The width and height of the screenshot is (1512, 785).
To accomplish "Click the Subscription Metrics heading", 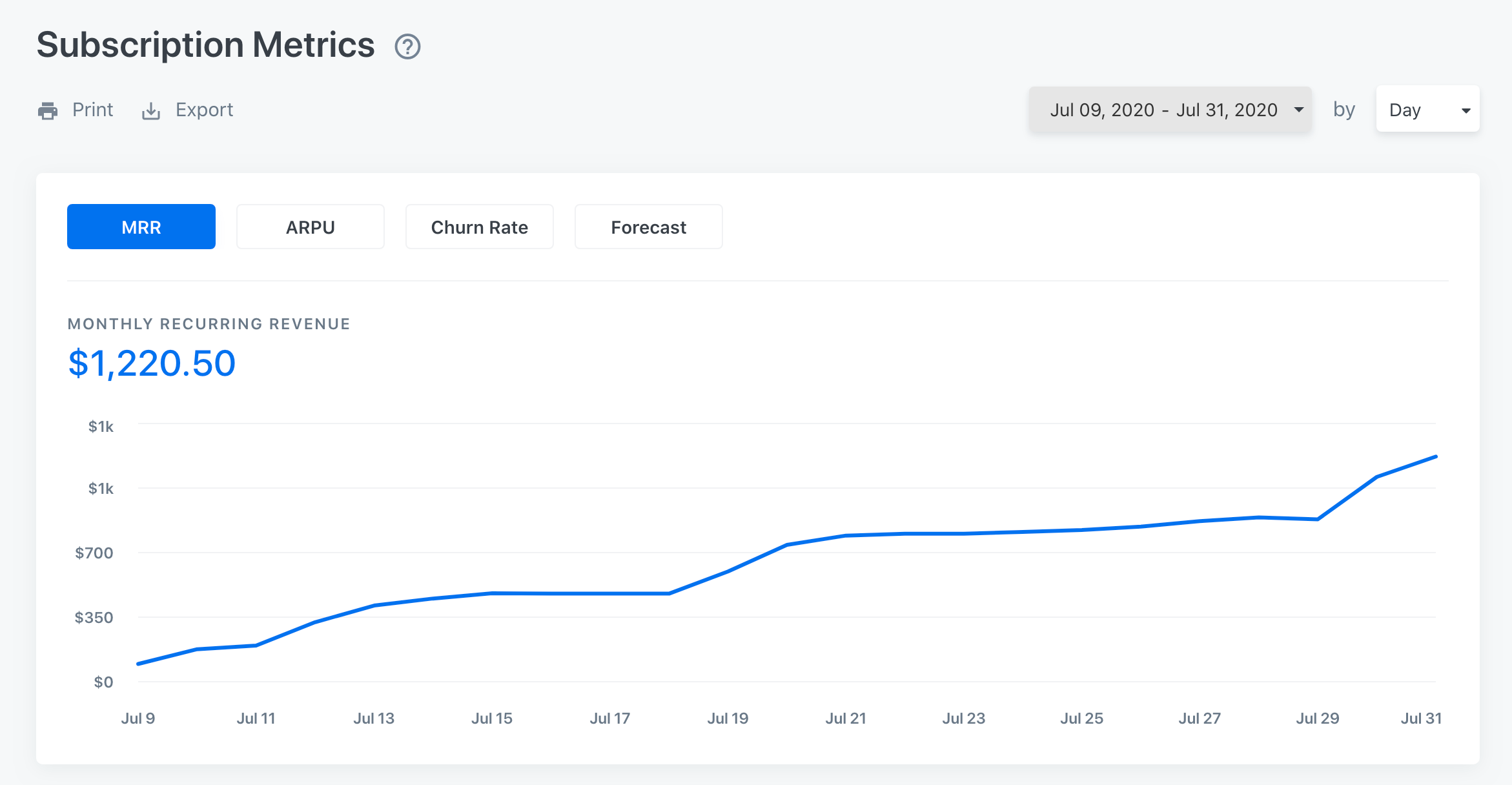I will 205,45.
